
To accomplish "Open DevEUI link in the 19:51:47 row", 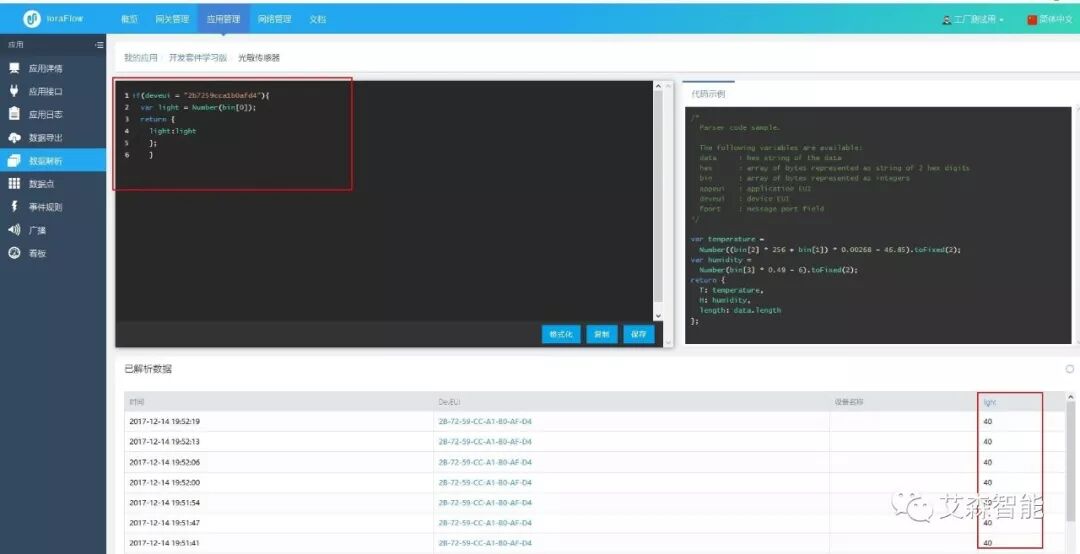I will [485, 523].
